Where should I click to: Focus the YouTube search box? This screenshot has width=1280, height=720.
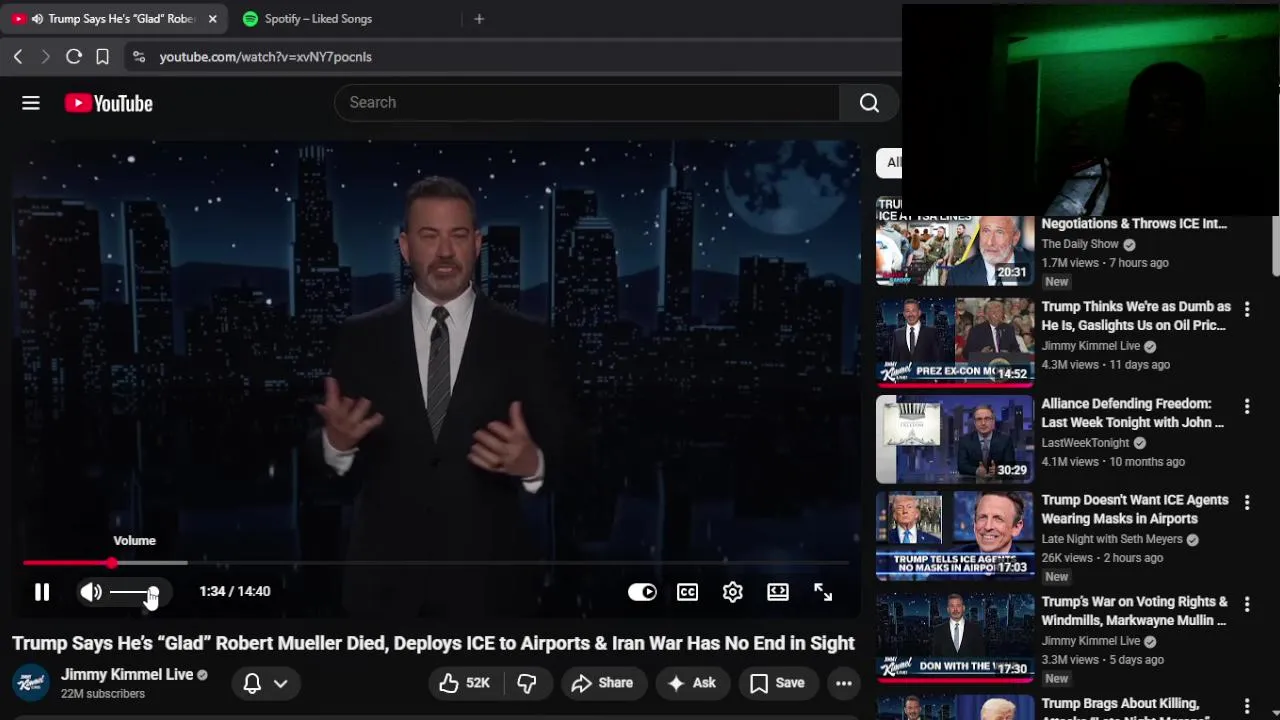588,102
